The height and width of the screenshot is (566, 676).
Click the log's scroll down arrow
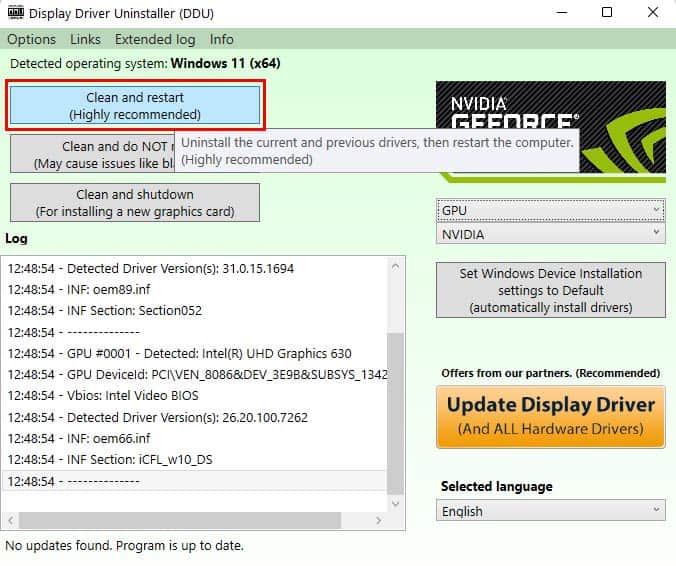pyautogui.click(x=395, y=503)
